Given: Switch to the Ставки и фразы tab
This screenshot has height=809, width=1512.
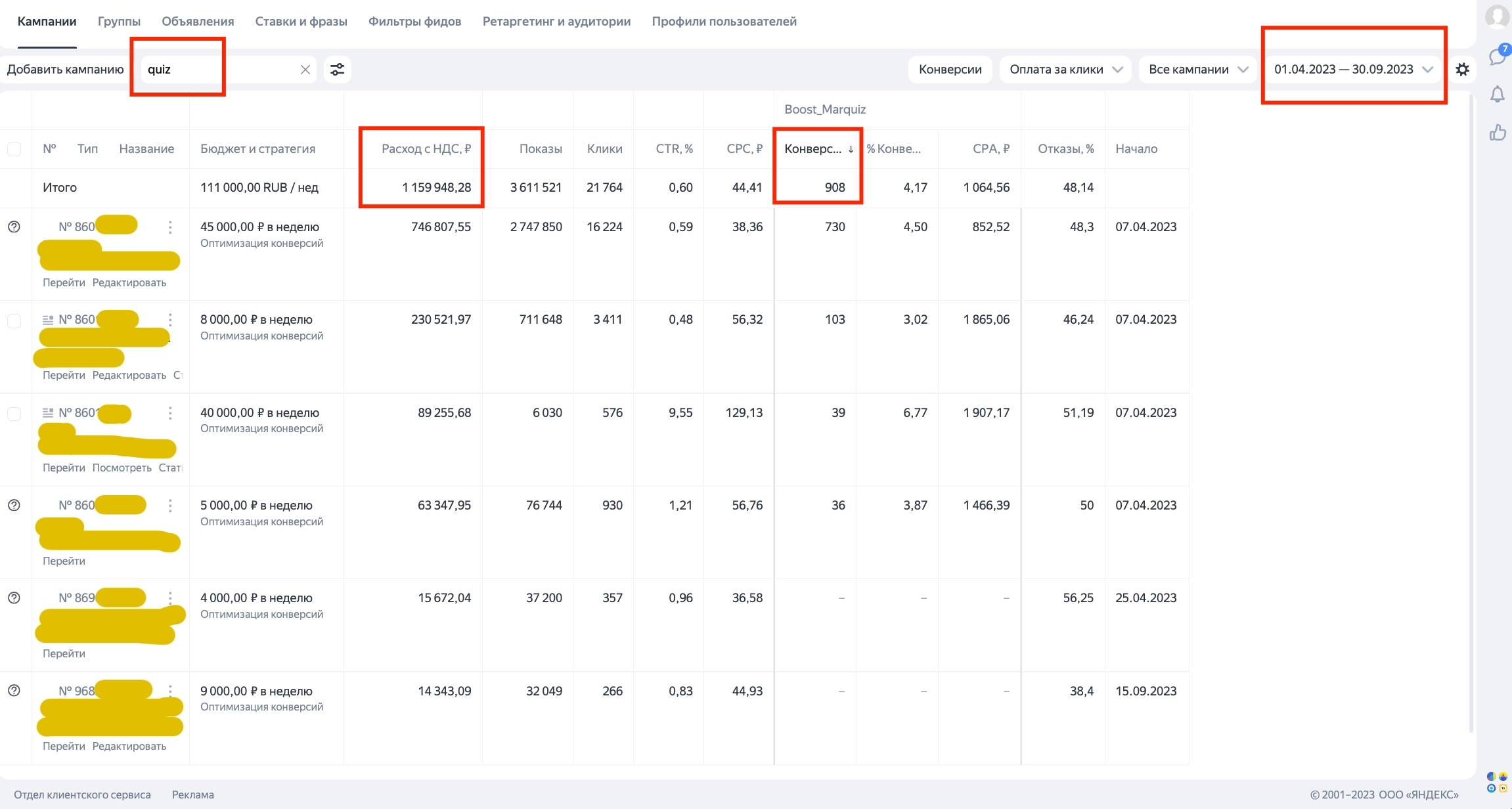Looking at the screenshot, I should (301, 22).
